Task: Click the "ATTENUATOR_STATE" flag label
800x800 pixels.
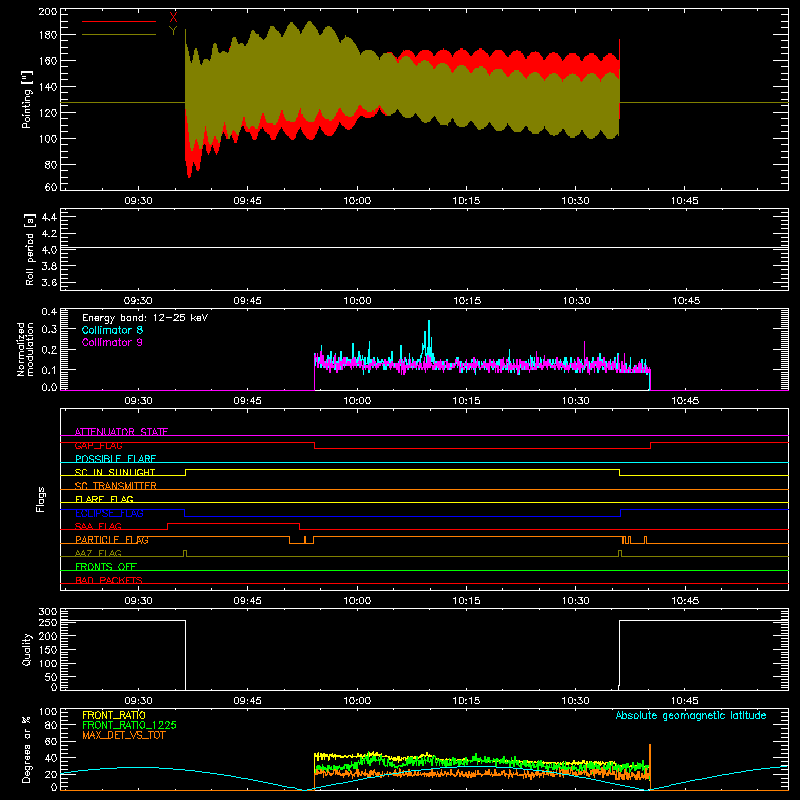Action: pyautogui.click(x=121, y=432)
